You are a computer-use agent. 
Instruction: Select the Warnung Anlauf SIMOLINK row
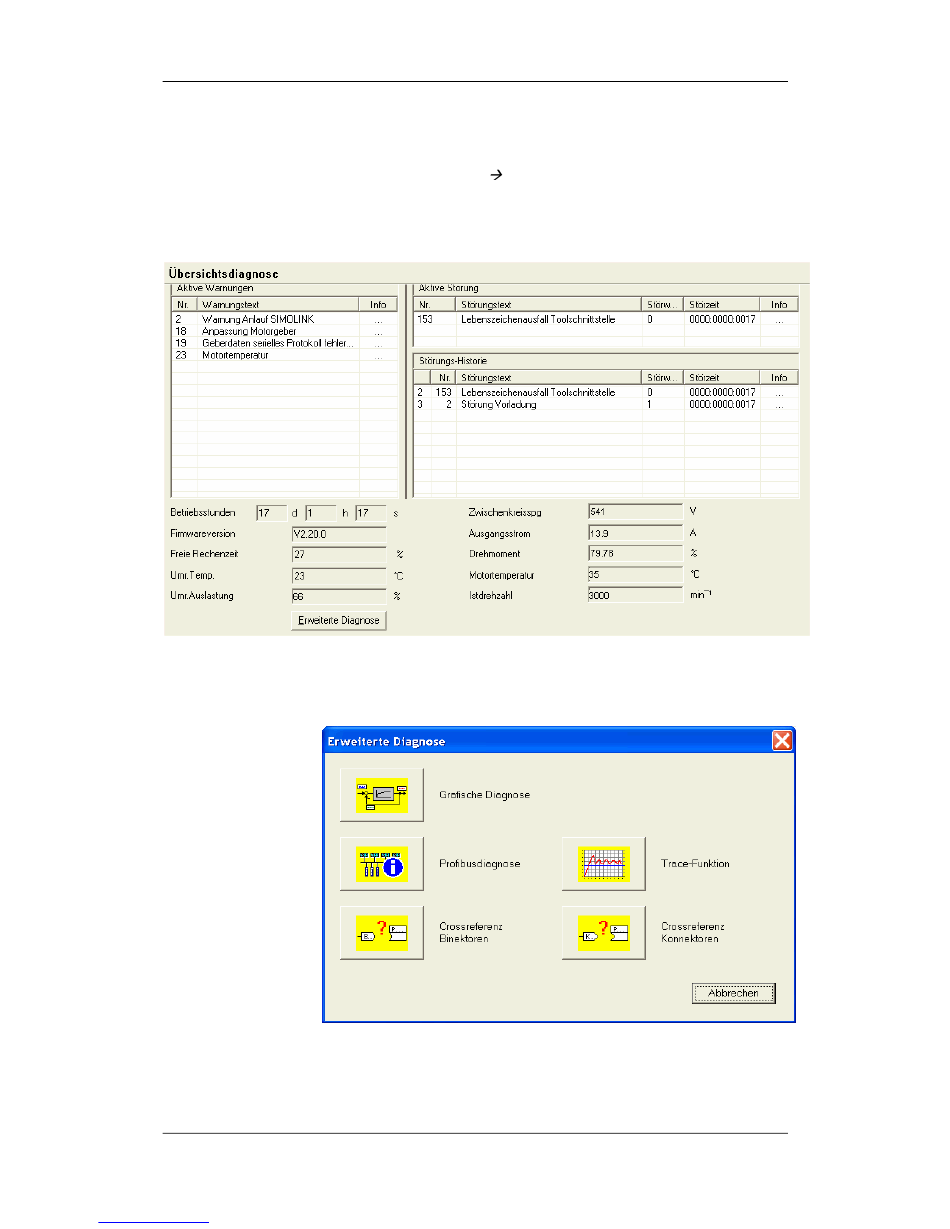point(285,319)
